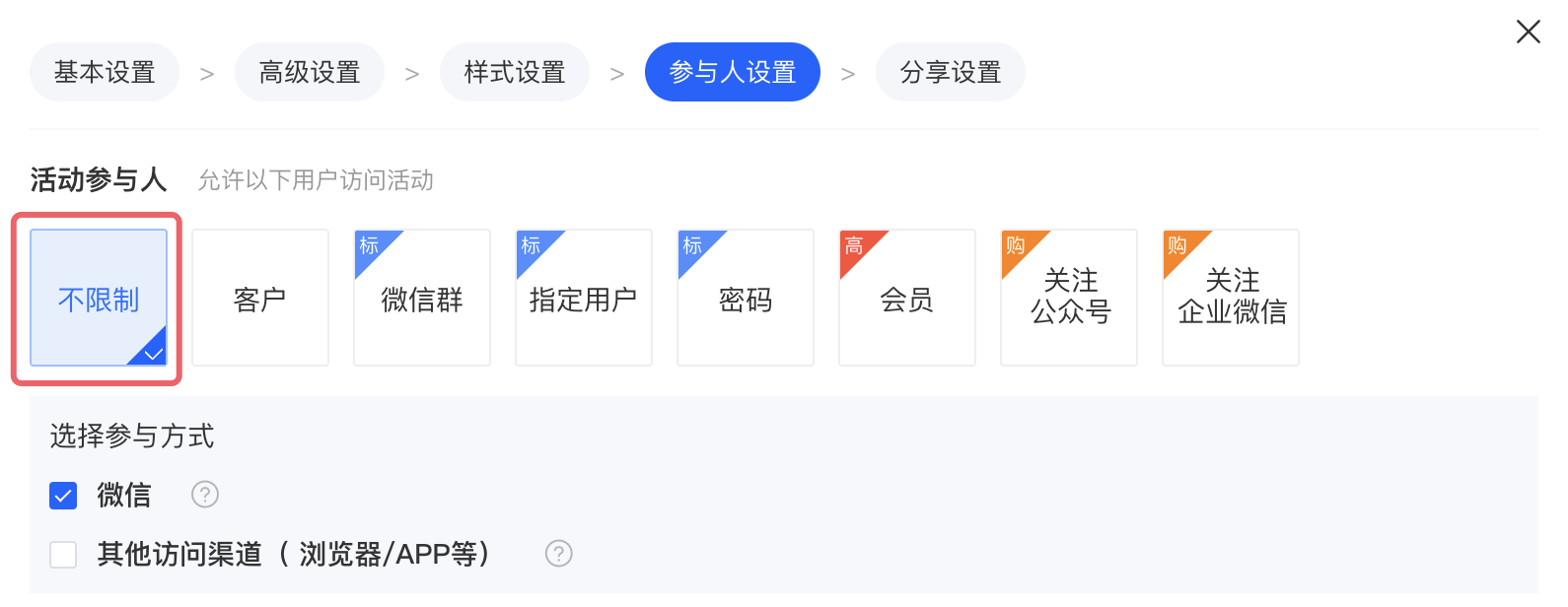
Task: Click the 高 badge on 会员 card
Action: 854,245
